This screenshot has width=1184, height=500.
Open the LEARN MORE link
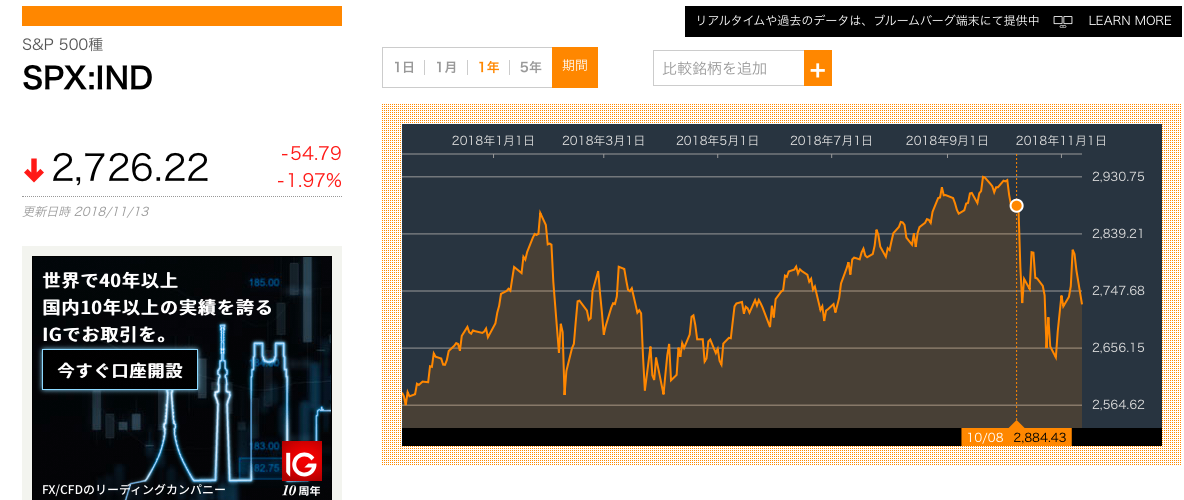(1130, 21)
